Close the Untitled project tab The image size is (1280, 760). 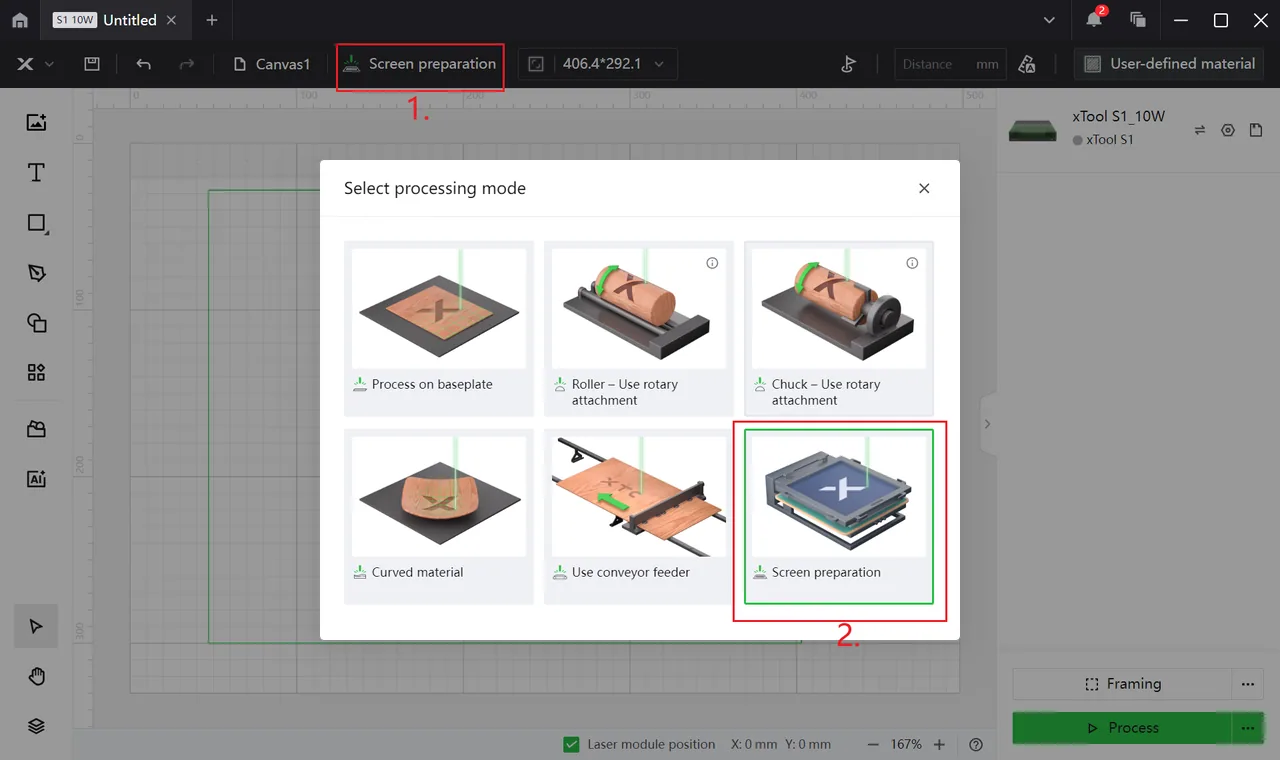click(172, 20)
